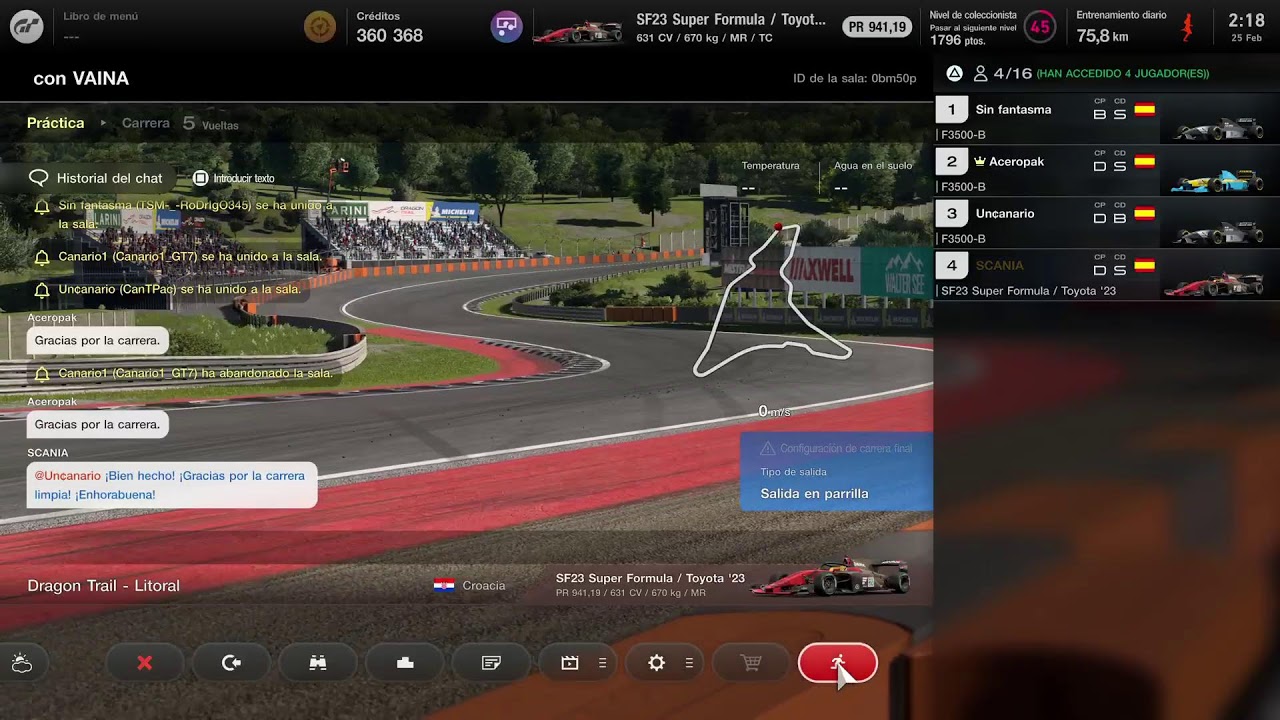
Task: Click the greyed-out shopping cart icon
Action: [751, 663]
